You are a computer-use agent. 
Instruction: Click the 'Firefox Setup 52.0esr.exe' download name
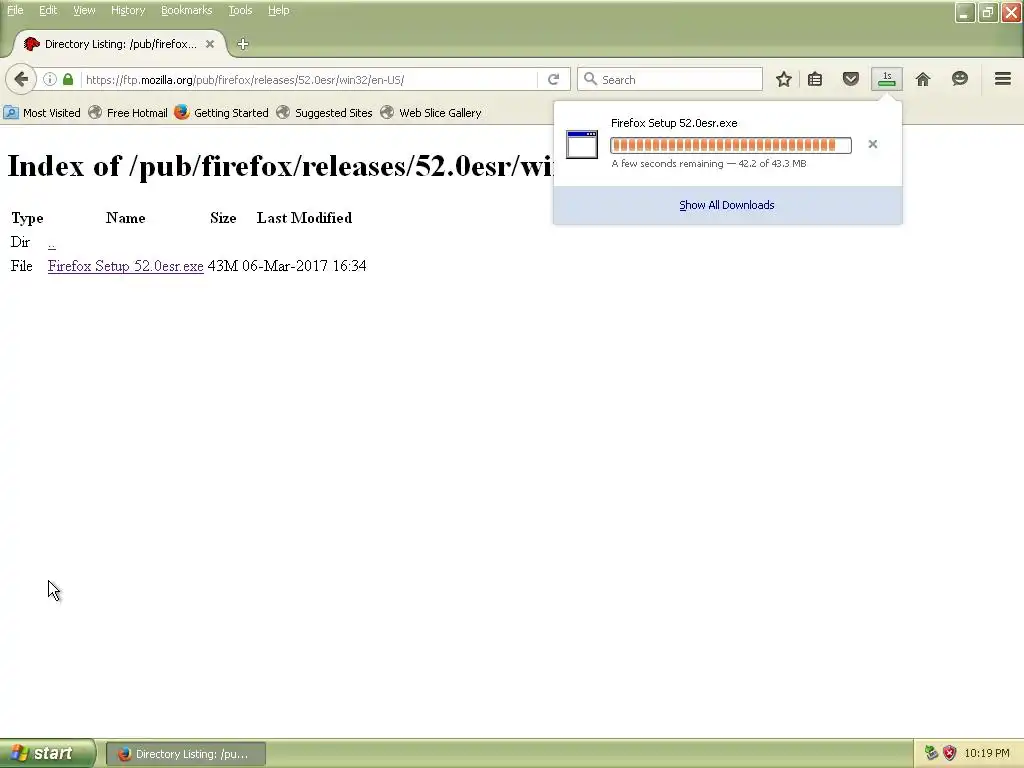674,123
